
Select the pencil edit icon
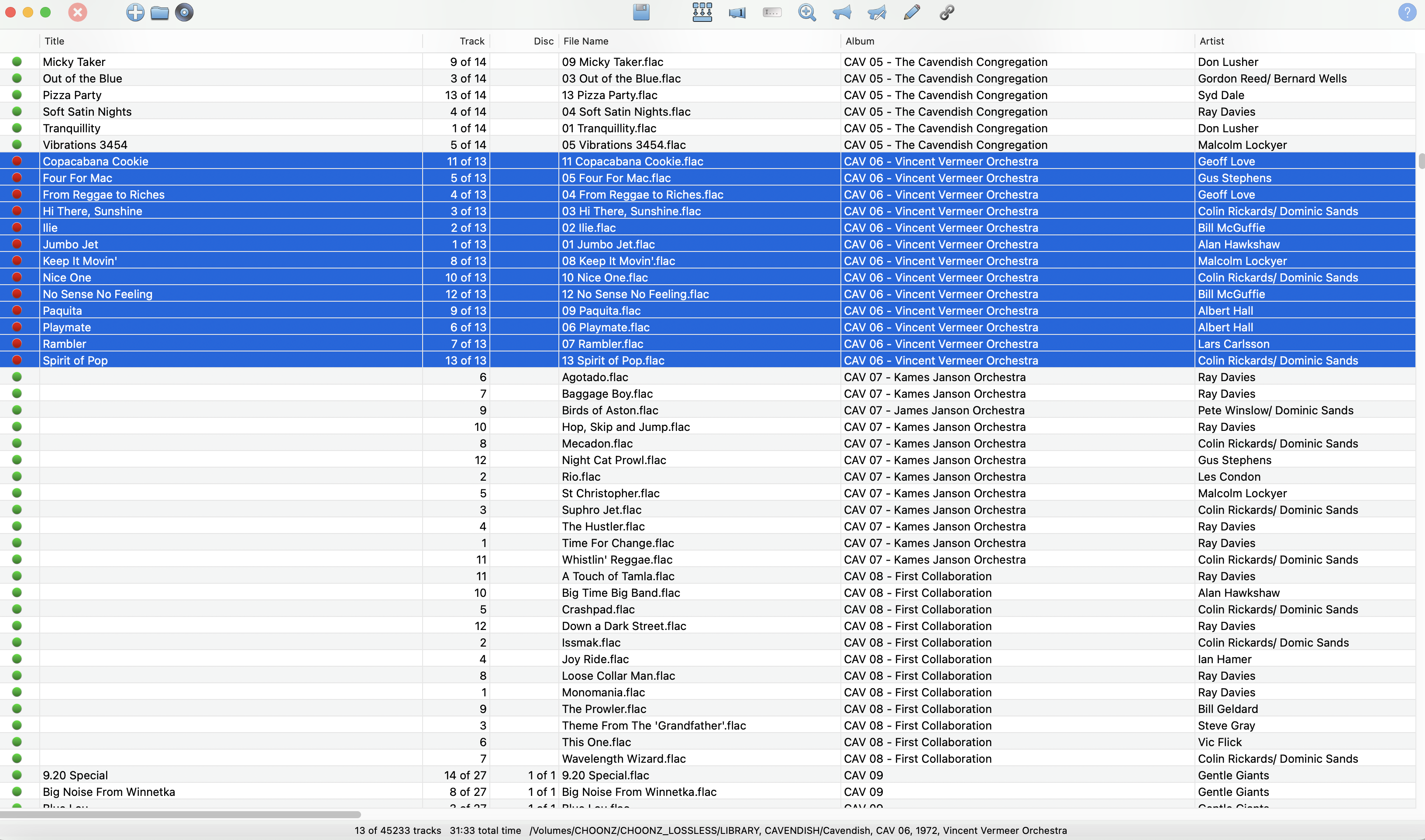[x=912, y=13]
